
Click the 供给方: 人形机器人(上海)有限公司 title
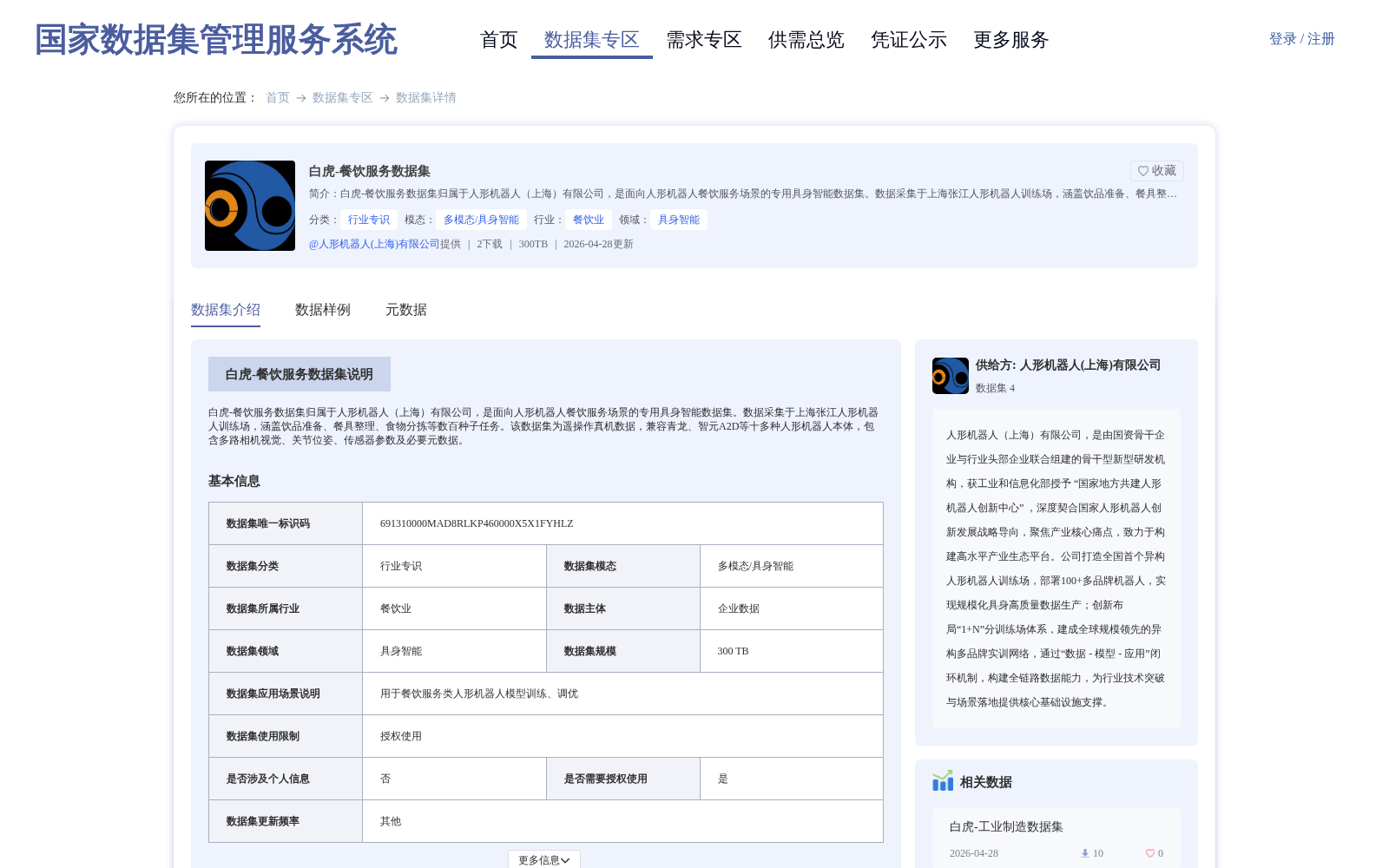click(x=1068, y=365)
